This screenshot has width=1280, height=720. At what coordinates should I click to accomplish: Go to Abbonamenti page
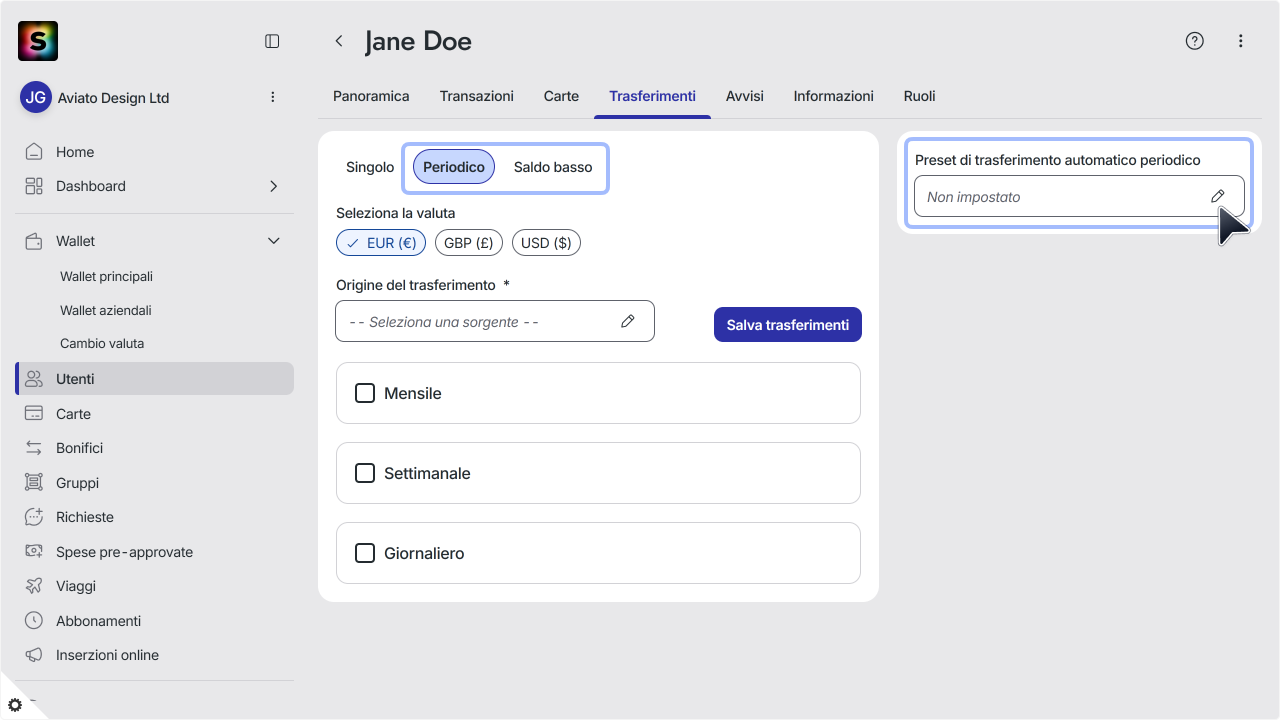[98, 621]
